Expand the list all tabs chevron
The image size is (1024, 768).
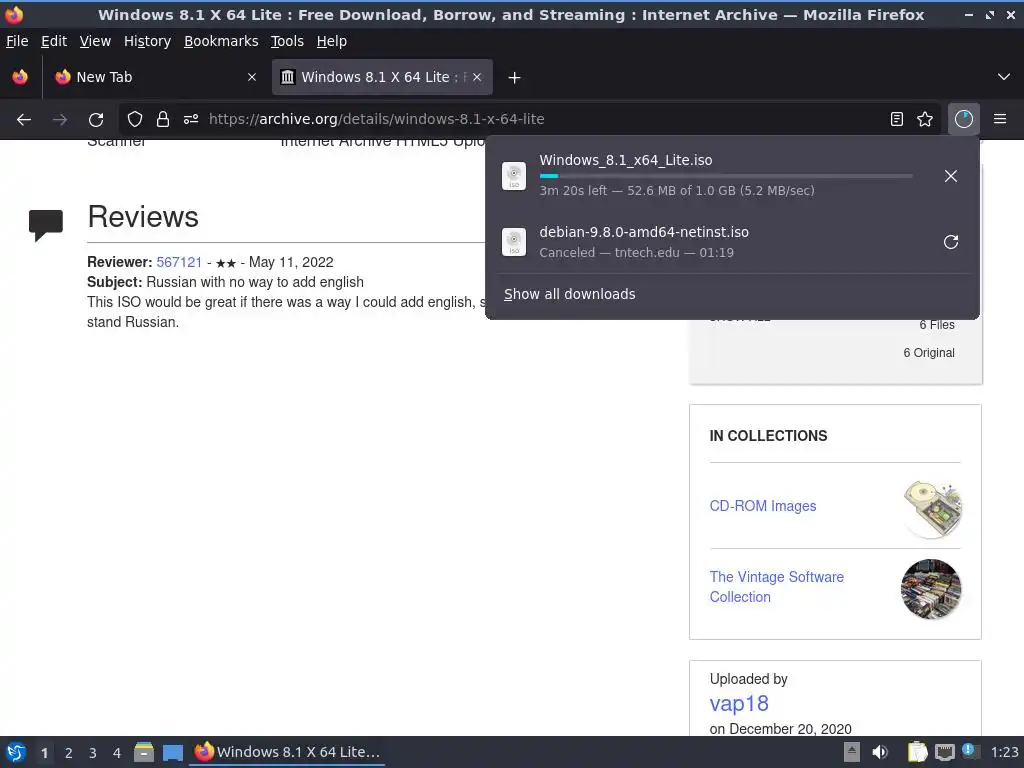click(x=1004, y=77)
